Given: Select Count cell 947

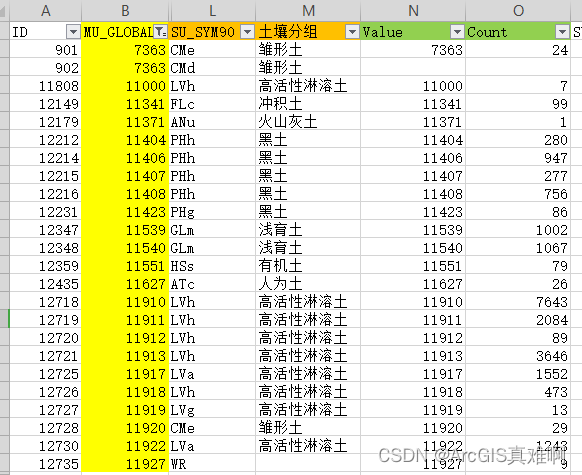Looking at the screenshot, I should [x=518, y=158].
